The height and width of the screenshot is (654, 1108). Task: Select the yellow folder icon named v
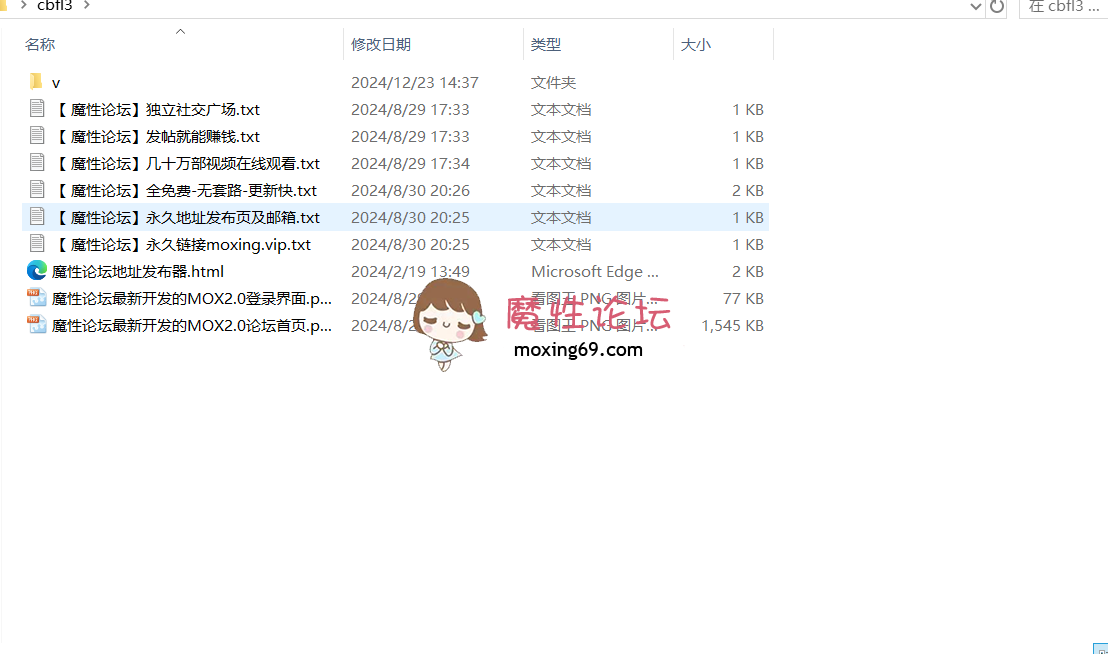coord(36,82)
